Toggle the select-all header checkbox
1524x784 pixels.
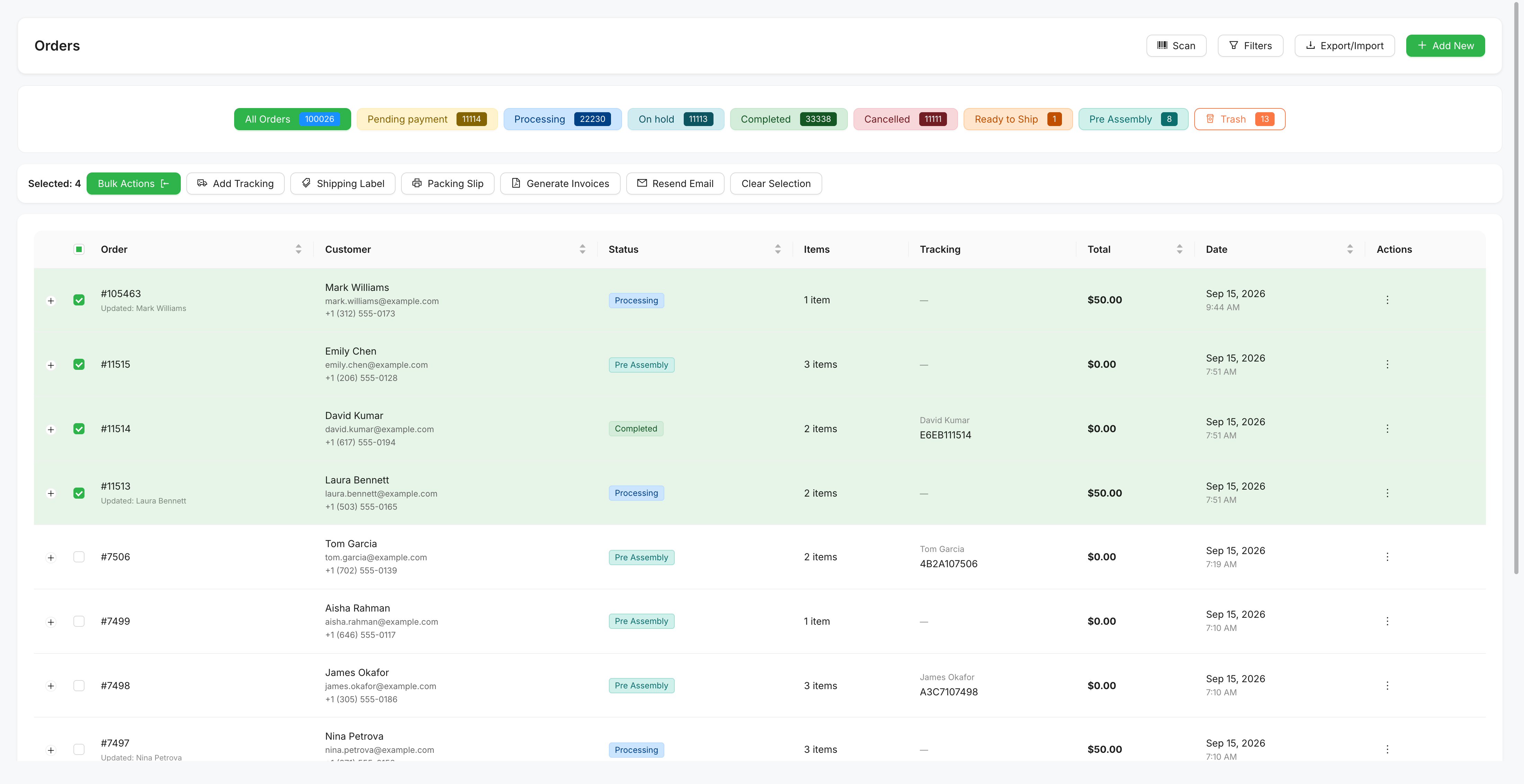[x=79, y=249]
